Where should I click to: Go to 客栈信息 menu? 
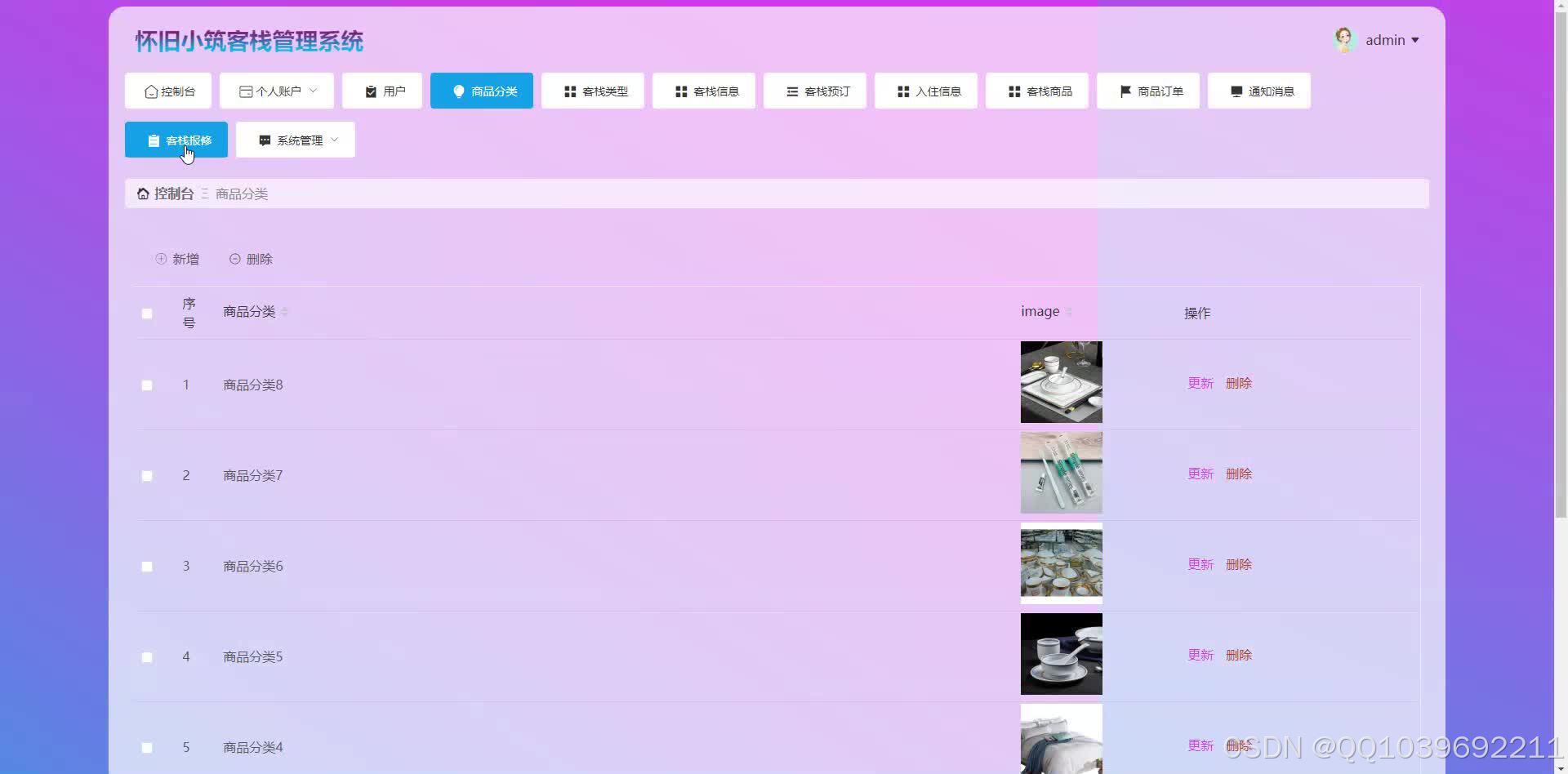click(704, 91)
